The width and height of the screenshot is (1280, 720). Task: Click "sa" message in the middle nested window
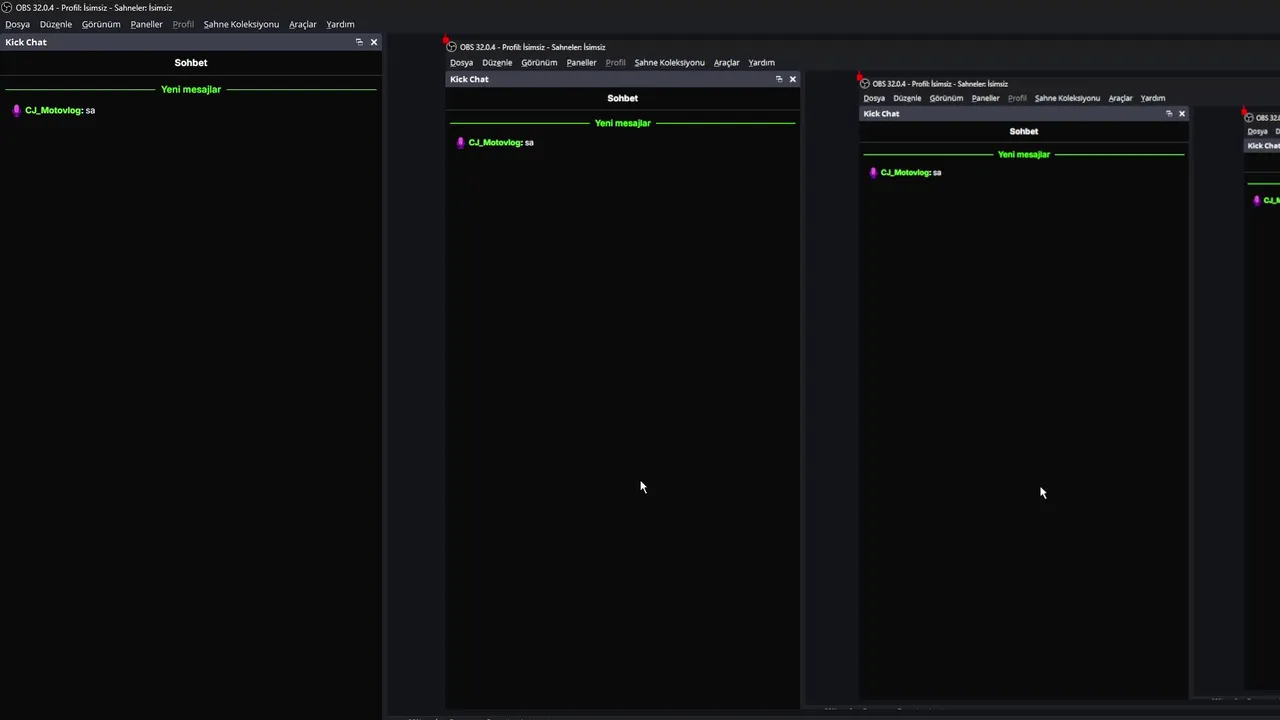(x=529, y=142)
